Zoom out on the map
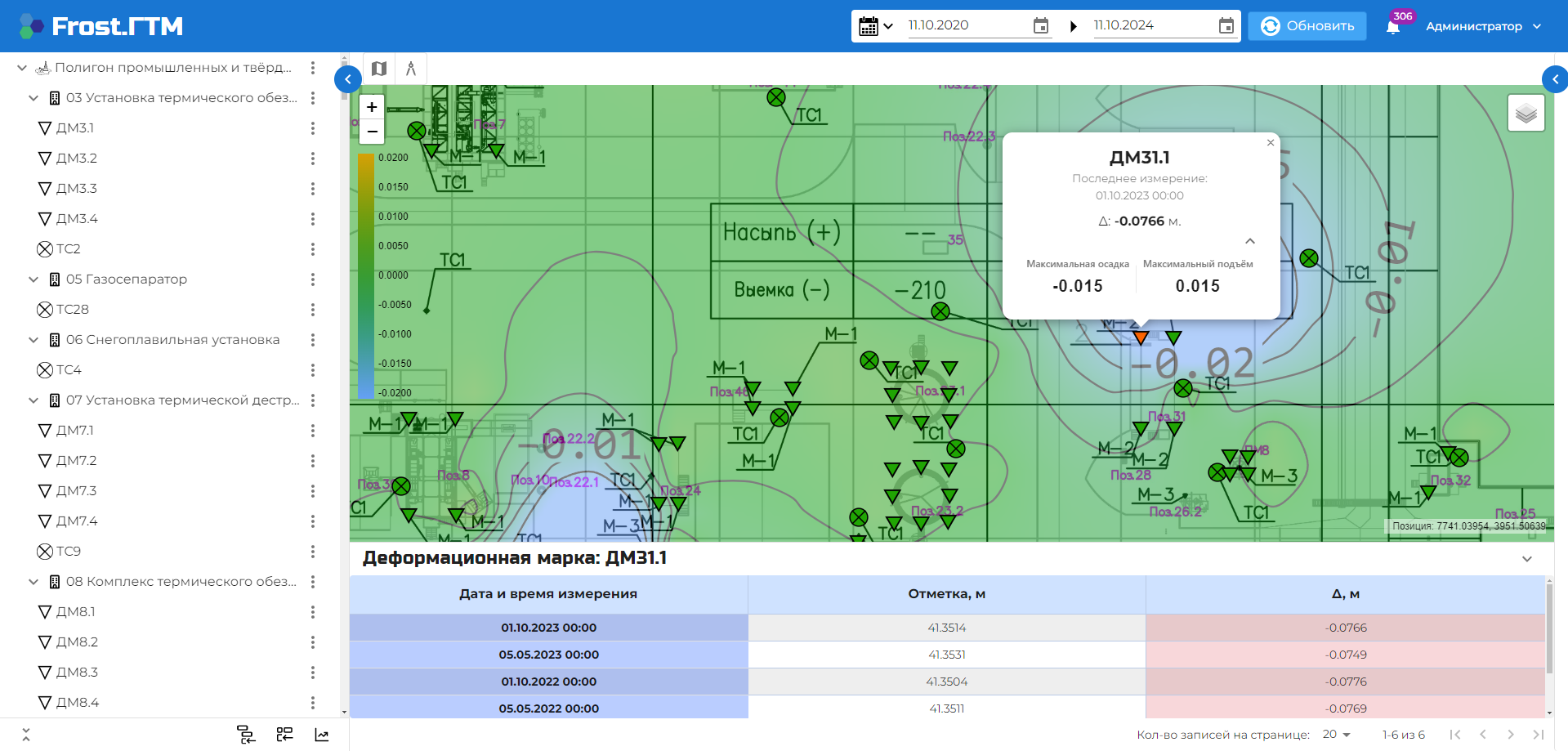This screenshot has height=751, width=1568. click(x=372, y=131)
